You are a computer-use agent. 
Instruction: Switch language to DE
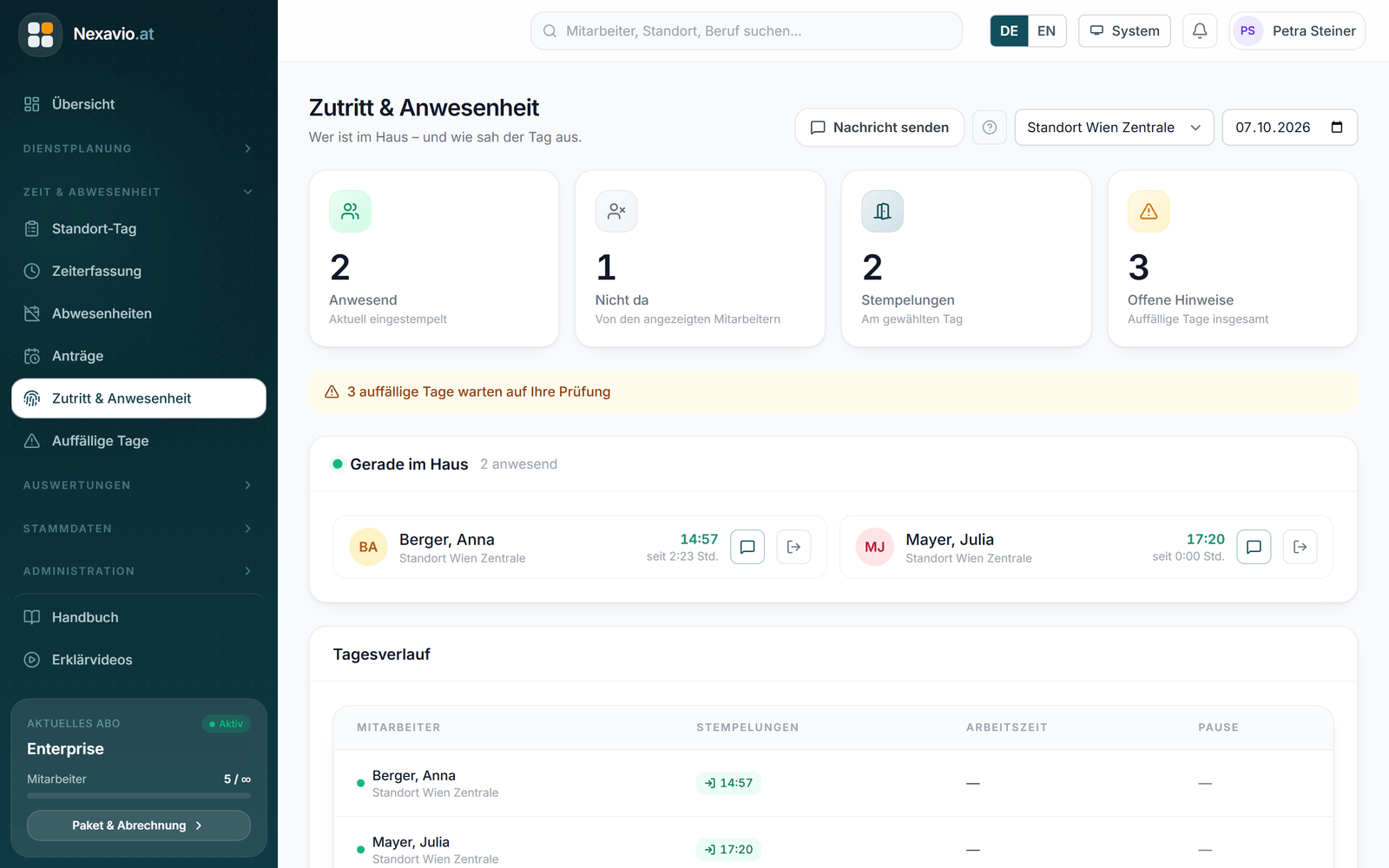coord(1009,31)
